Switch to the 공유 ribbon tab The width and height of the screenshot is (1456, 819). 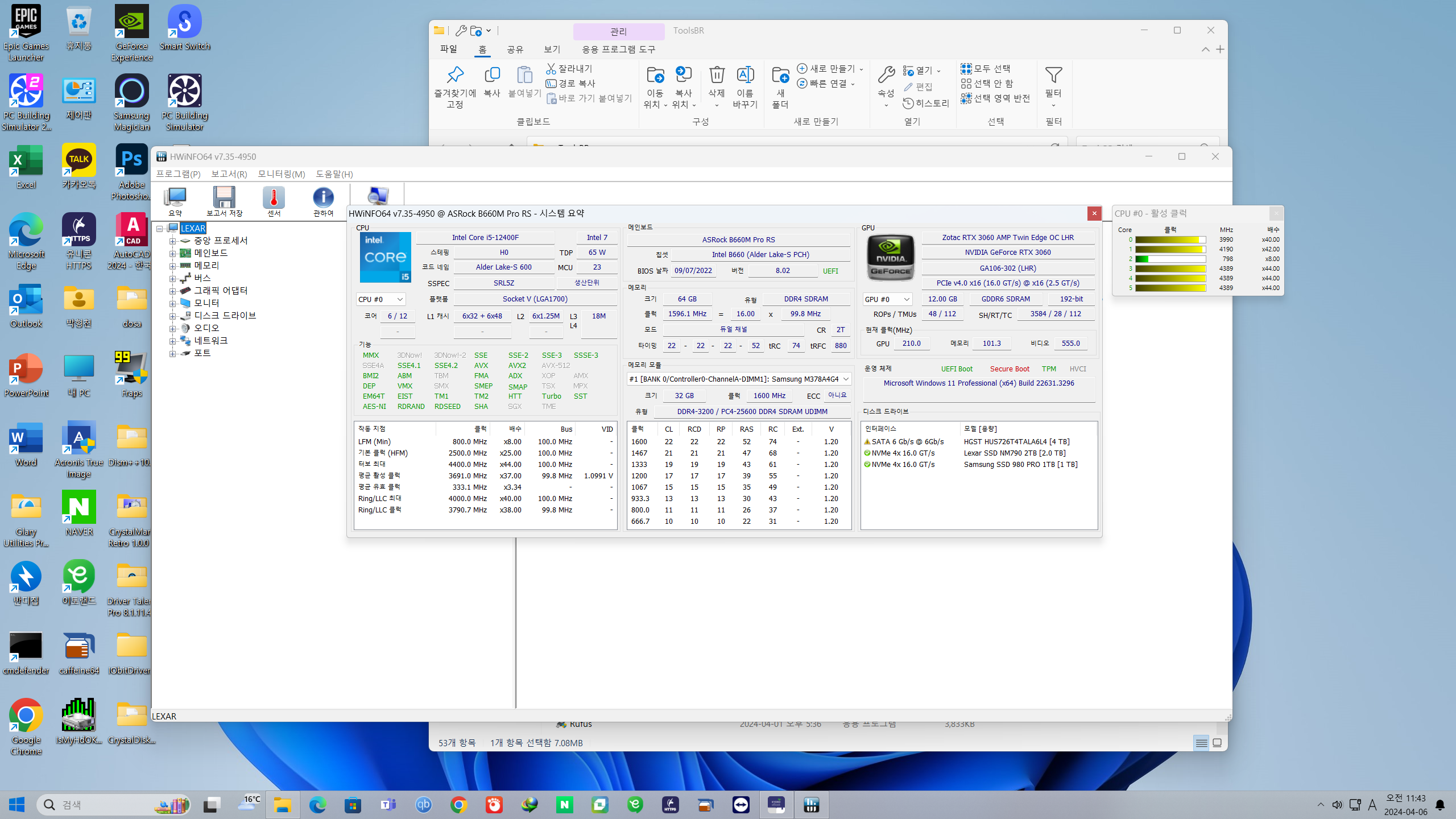[515, 49]
